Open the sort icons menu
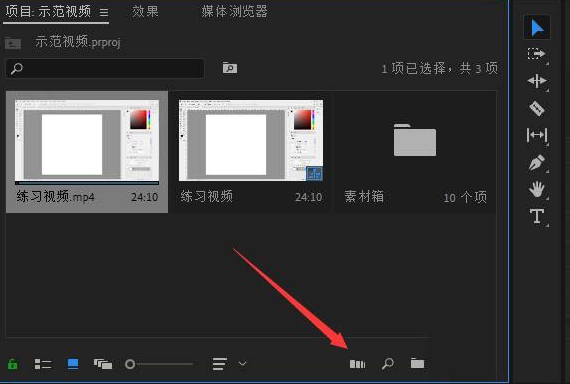570x384 pixels. [x=220, y=364]
